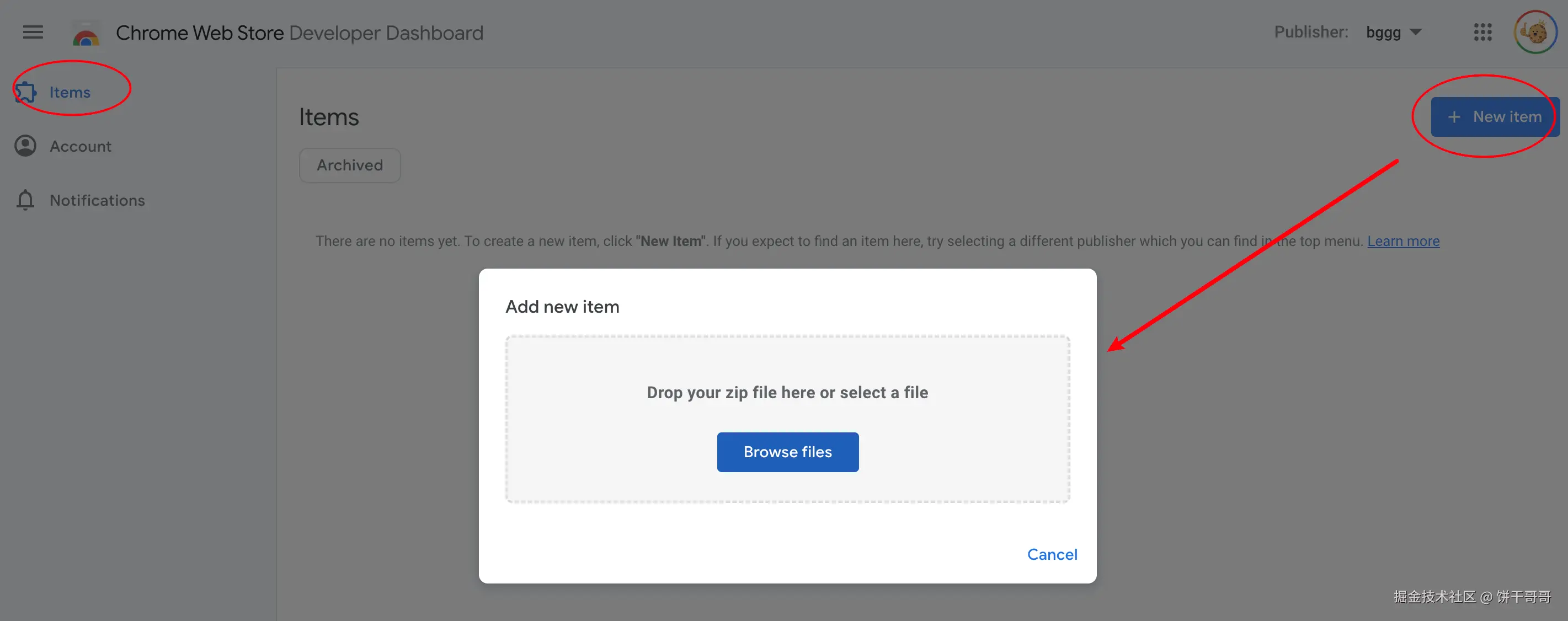Expand the Publisher bggg dropdown arrow

(x=1416, y=32)
